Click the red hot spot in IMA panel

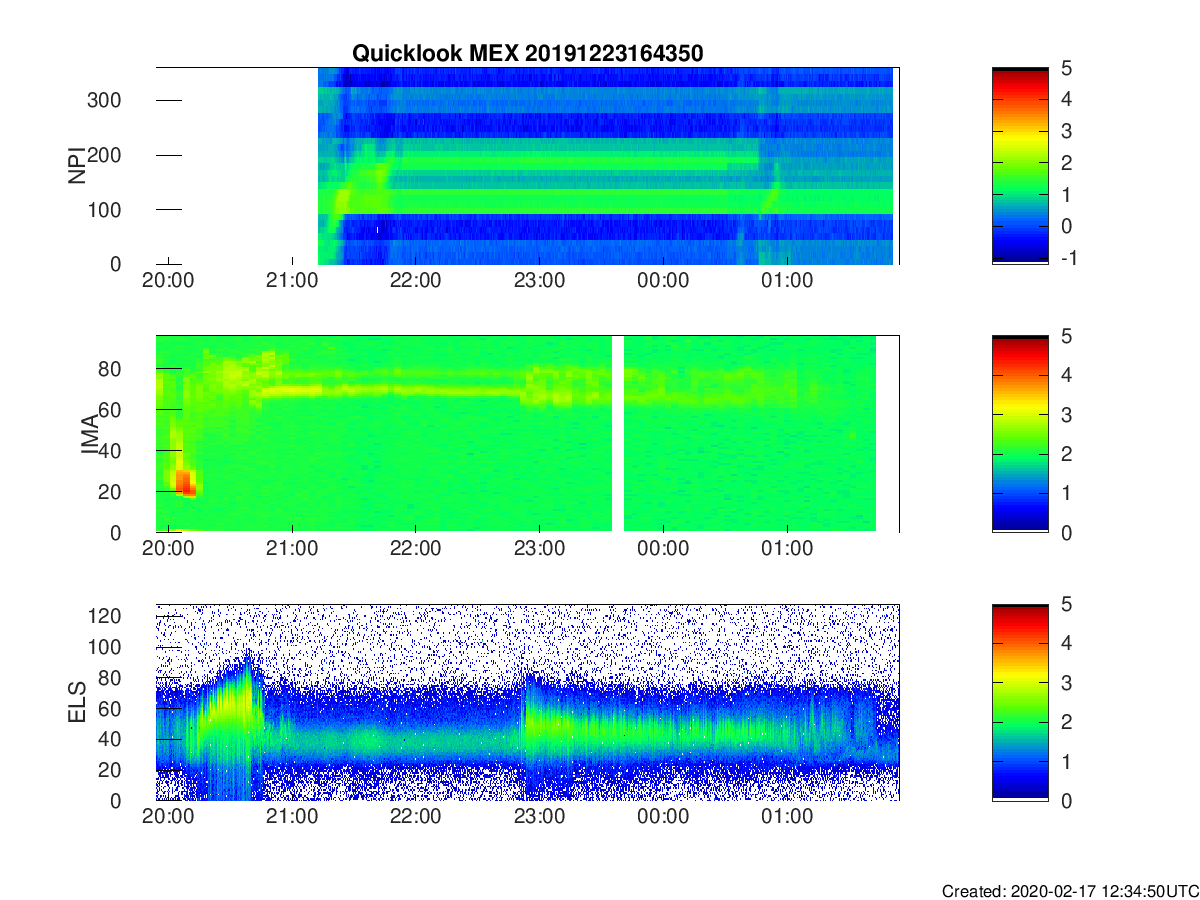coord(185,483)
